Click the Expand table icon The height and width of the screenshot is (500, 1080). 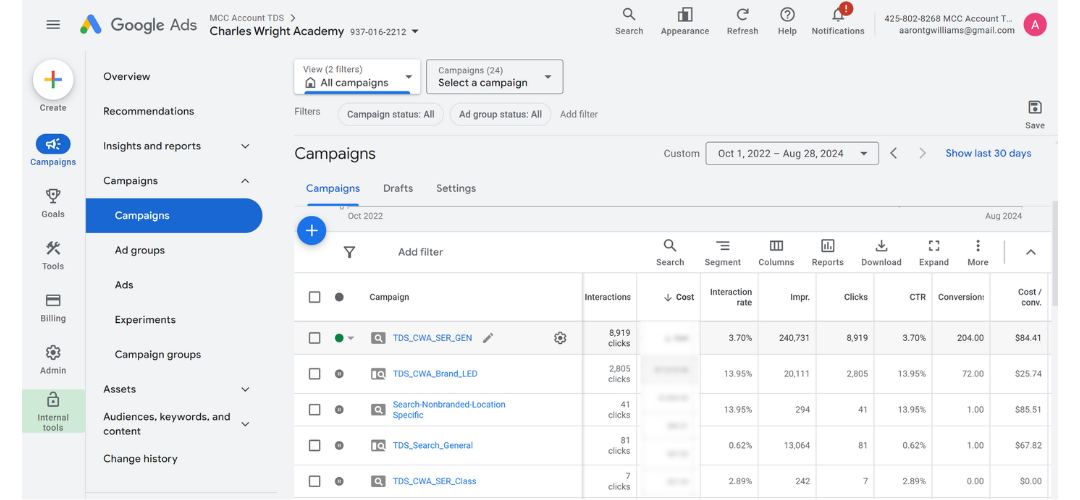[933, 246]
